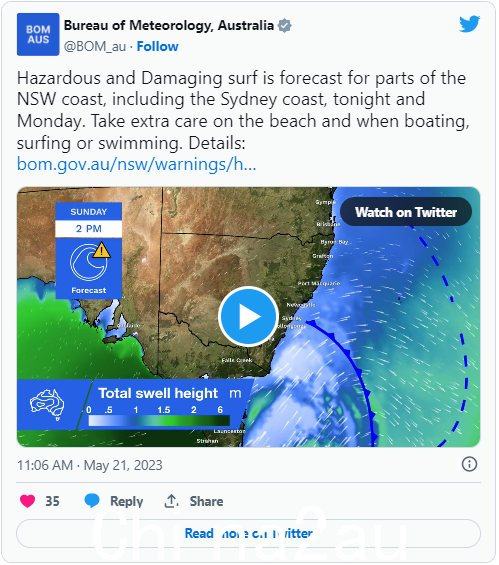Open the bom.gov.au/nsw/warnings link
This screenshot has height=565, width=499.
point(137,165)
